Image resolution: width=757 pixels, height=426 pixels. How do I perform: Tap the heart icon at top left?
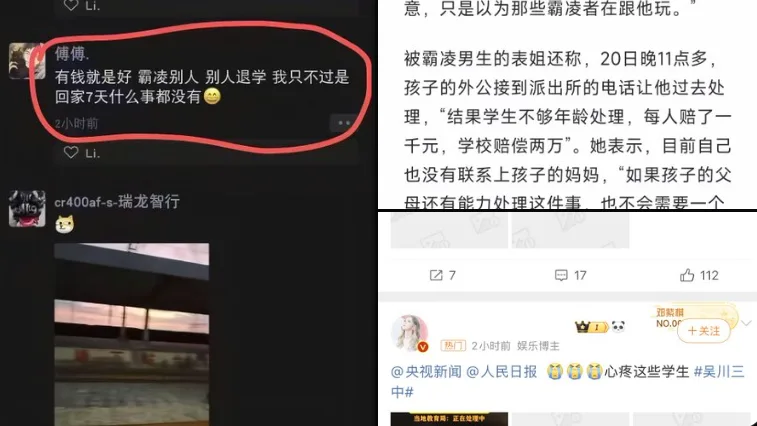tap(71, 5)
